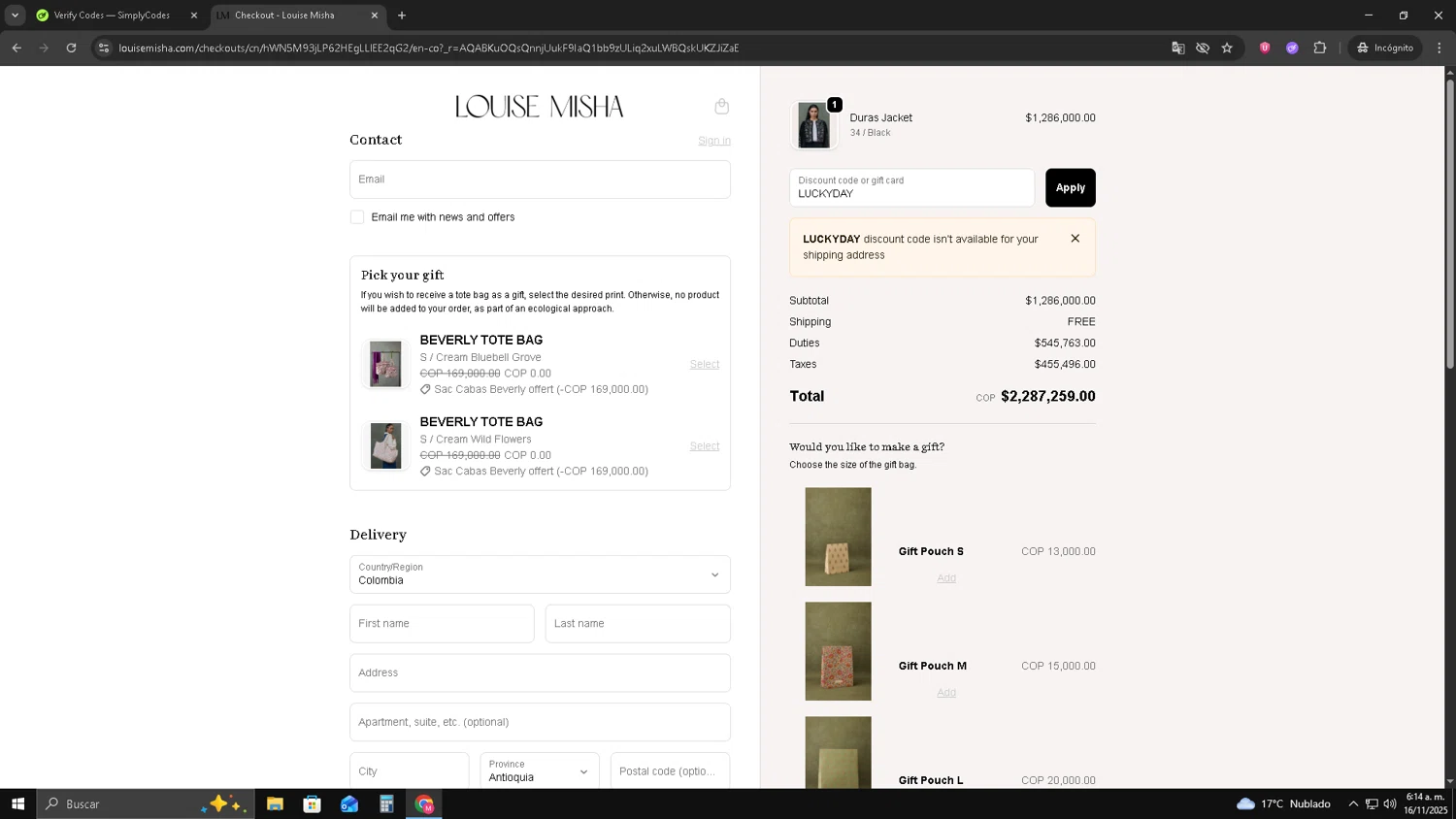Click the Chrome taskbar icon
The image size is (1456, 819).
(424, 803)
